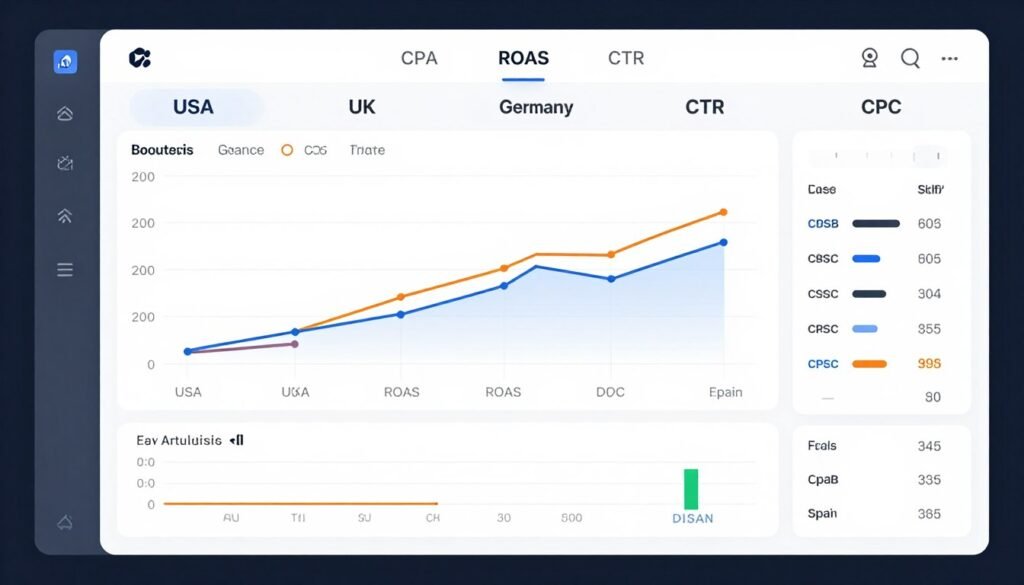This screenshot has width=1024, height=585.
Task: Switch to the CTR tab
Action: point(624,58)
